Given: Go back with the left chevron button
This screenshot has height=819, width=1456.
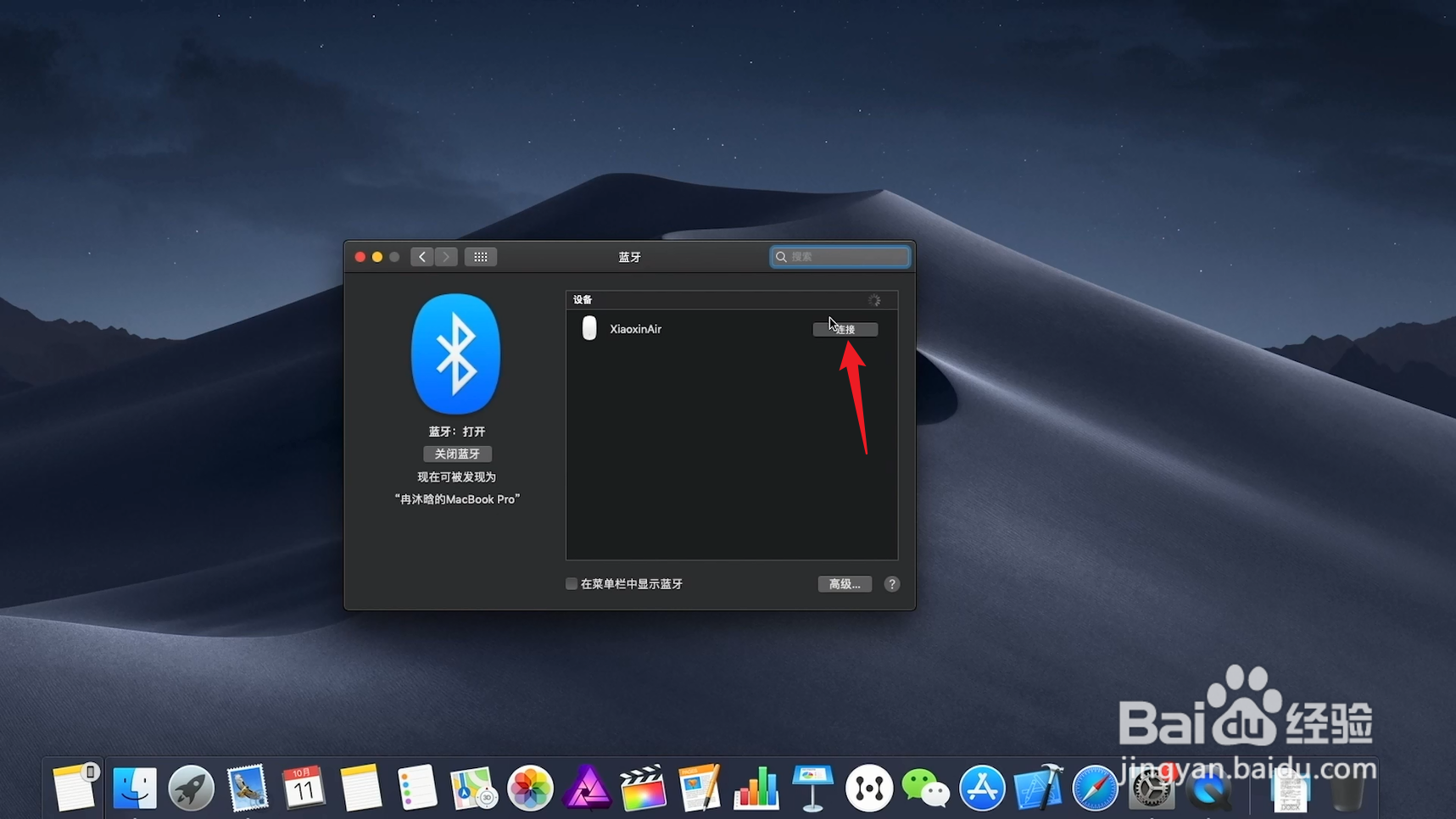Looking at the screenshot, I should (x=422, y=257).
